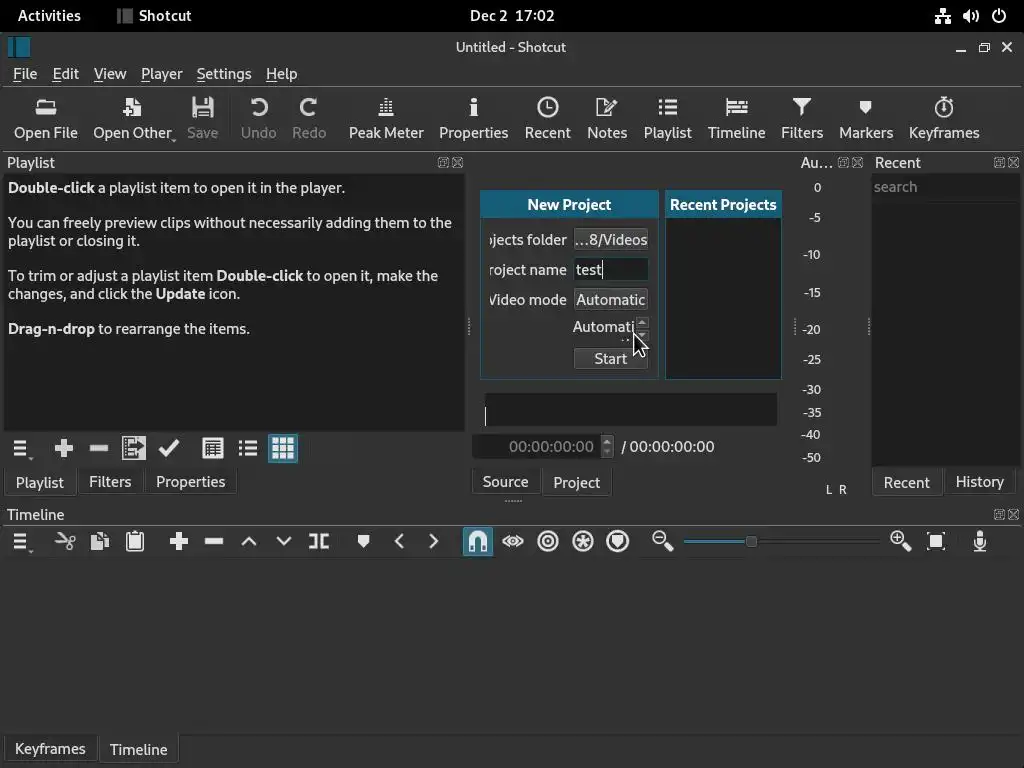
Task: Toggle the Peak Meter panel
Action: (x=386, y=118)
